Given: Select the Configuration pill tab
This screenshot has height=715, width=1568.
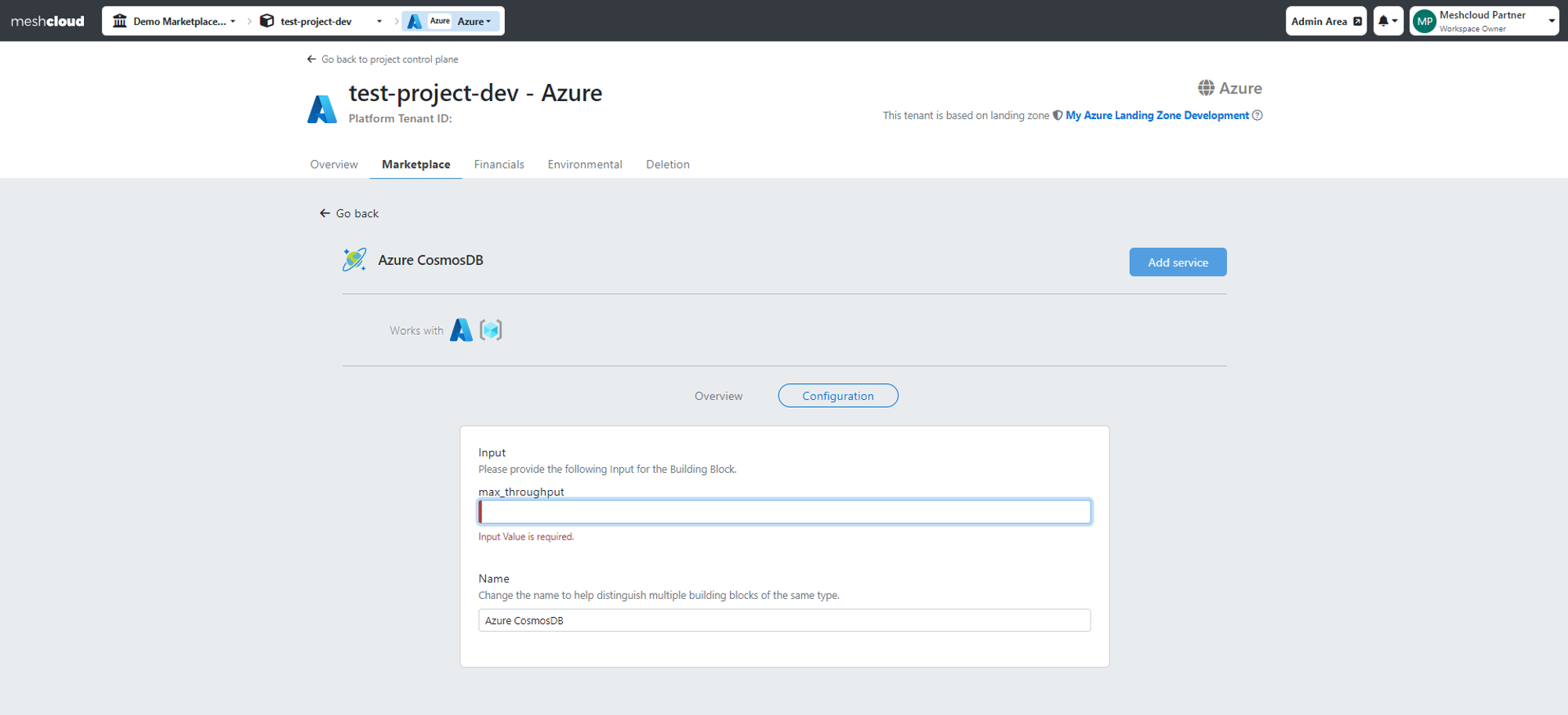Looking at the screenshot, I should pyautogui.click(x=838, y=396).
